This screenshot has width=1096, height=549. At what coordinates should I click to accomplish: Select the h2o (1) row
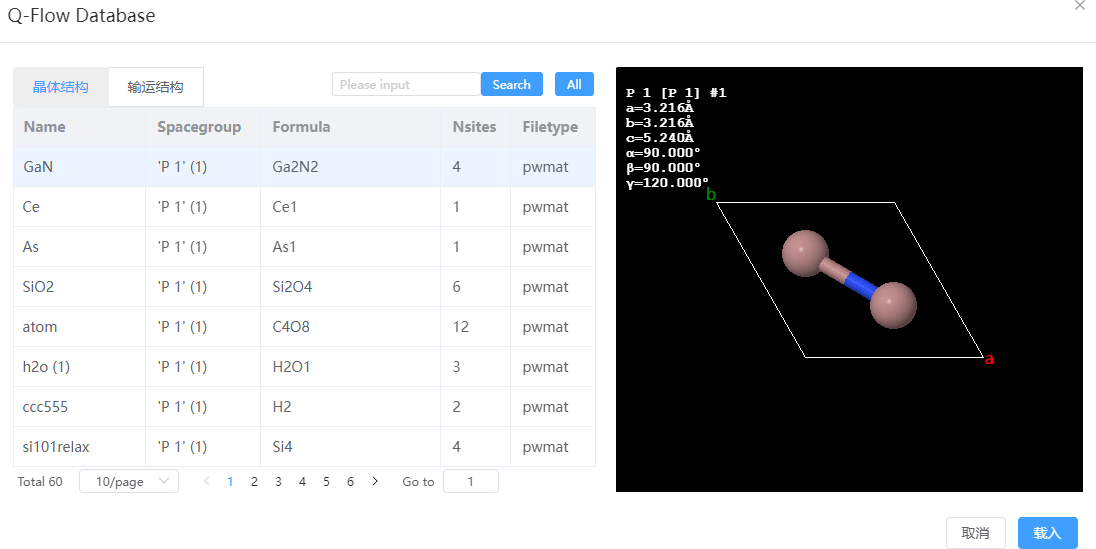[305, 366]
